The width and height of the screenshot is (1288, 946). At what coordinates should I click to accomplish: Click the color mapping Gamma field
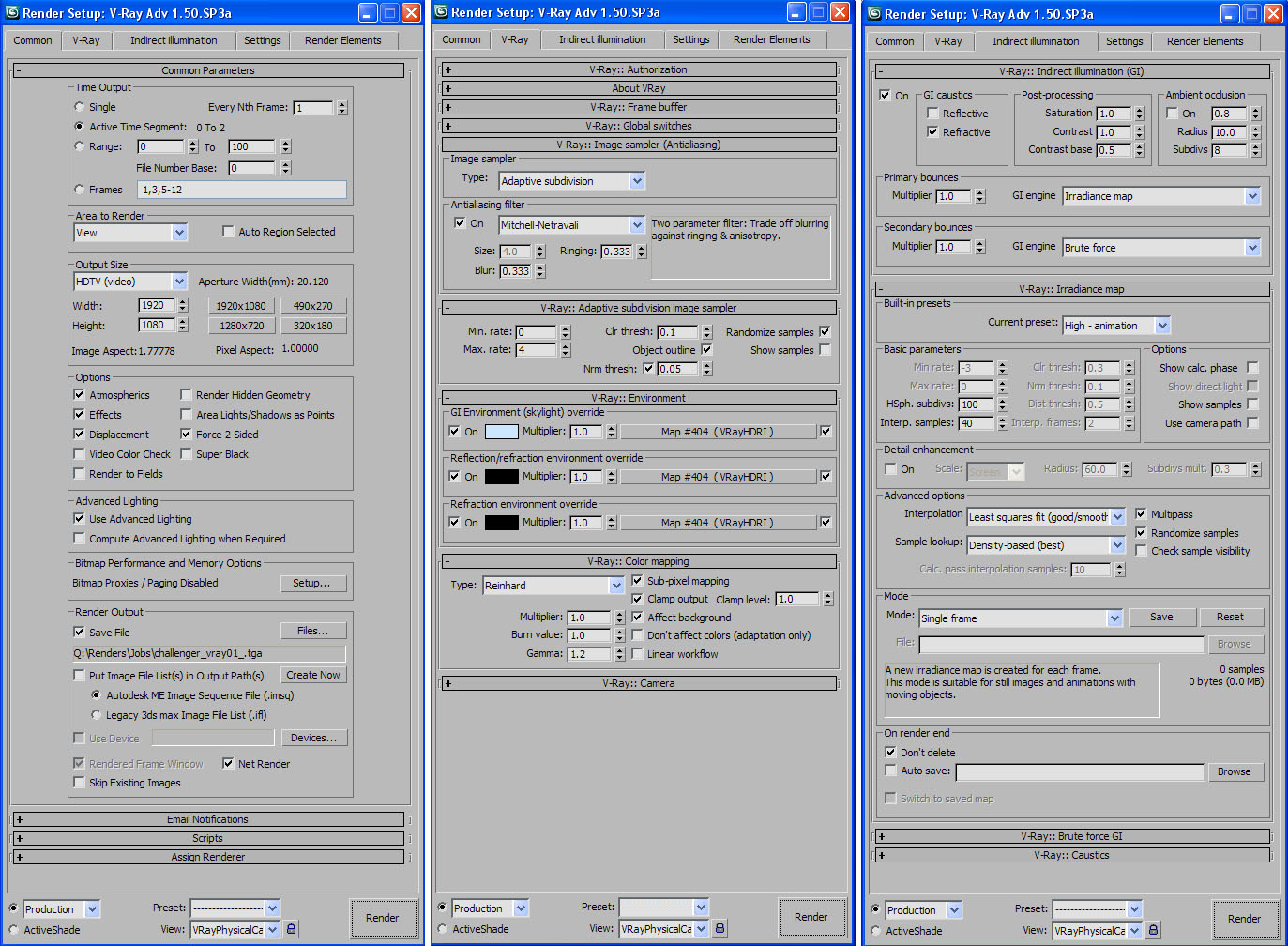pos(590,654)
